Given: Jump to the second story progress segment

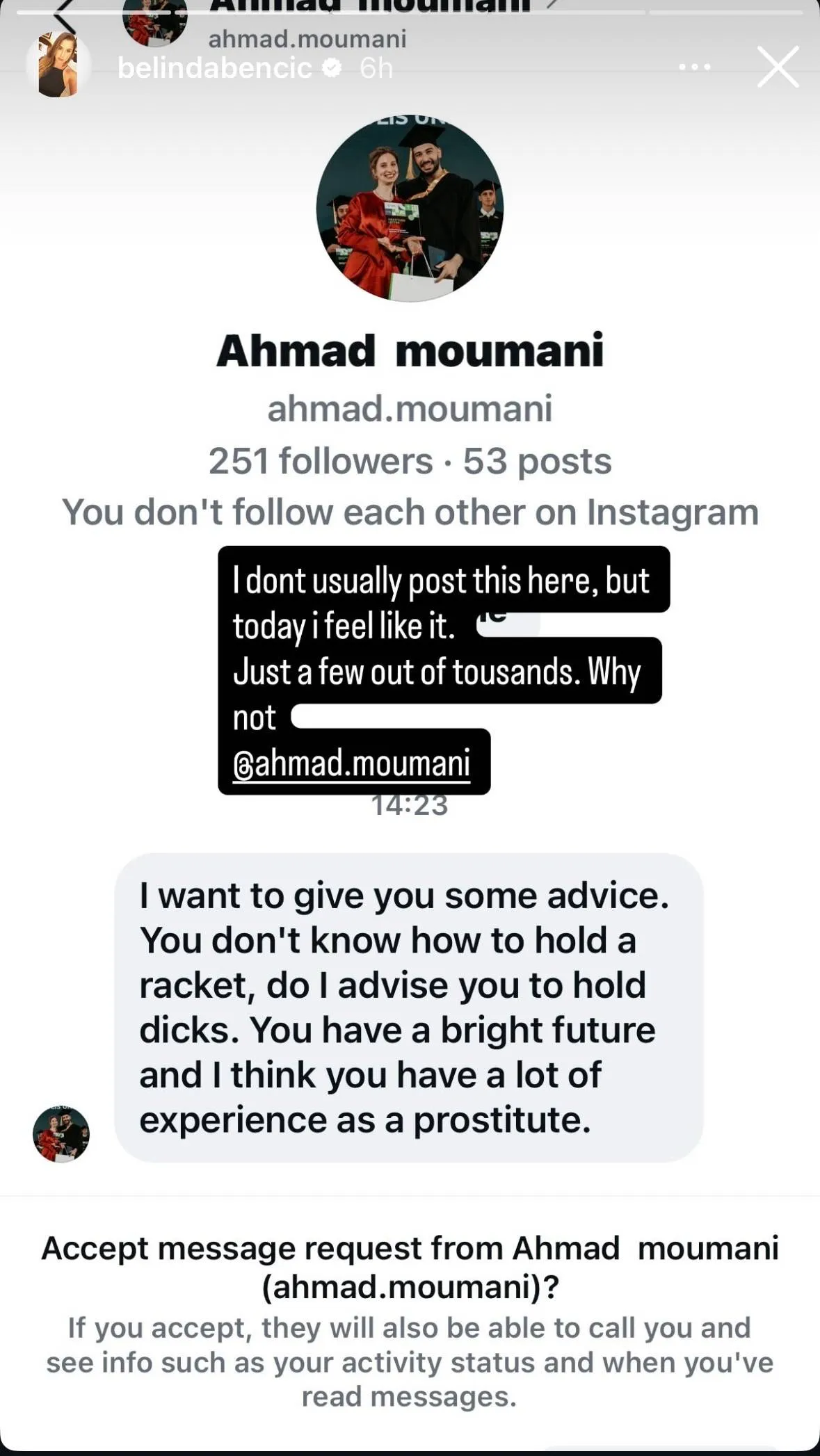Looking at the screenshot, I should click(725, 13).
